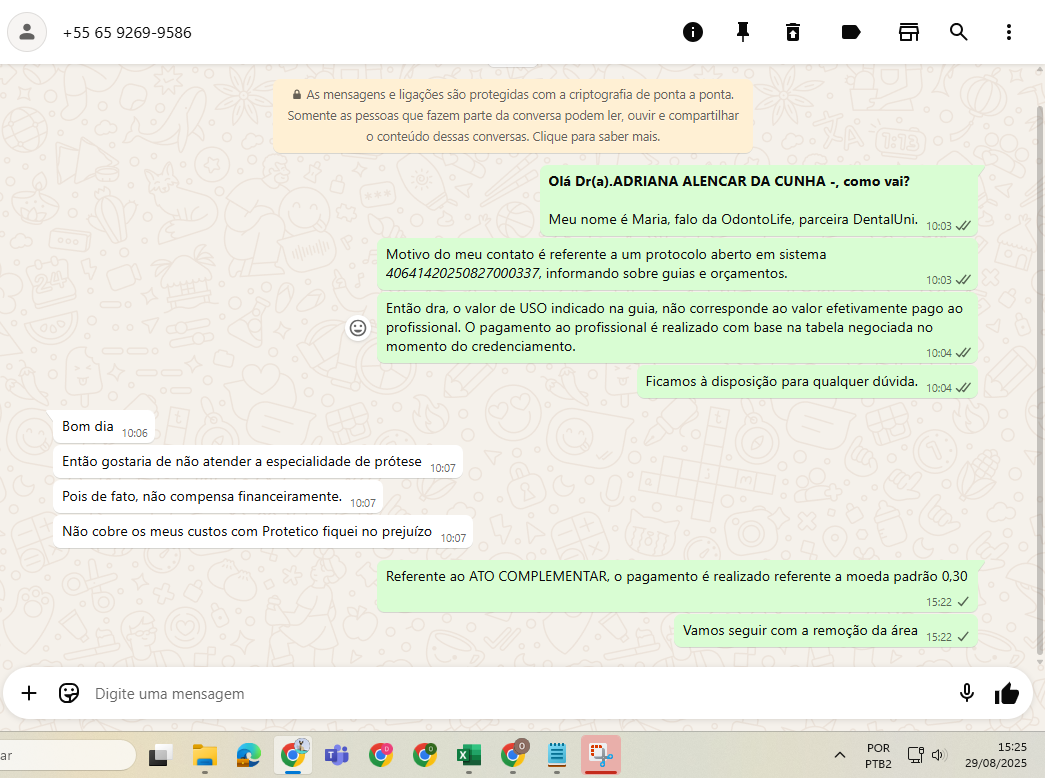Open the sticker and emoji picker
The height and width of the screenshot is (778, 1045).
click(x=69, y=693)
